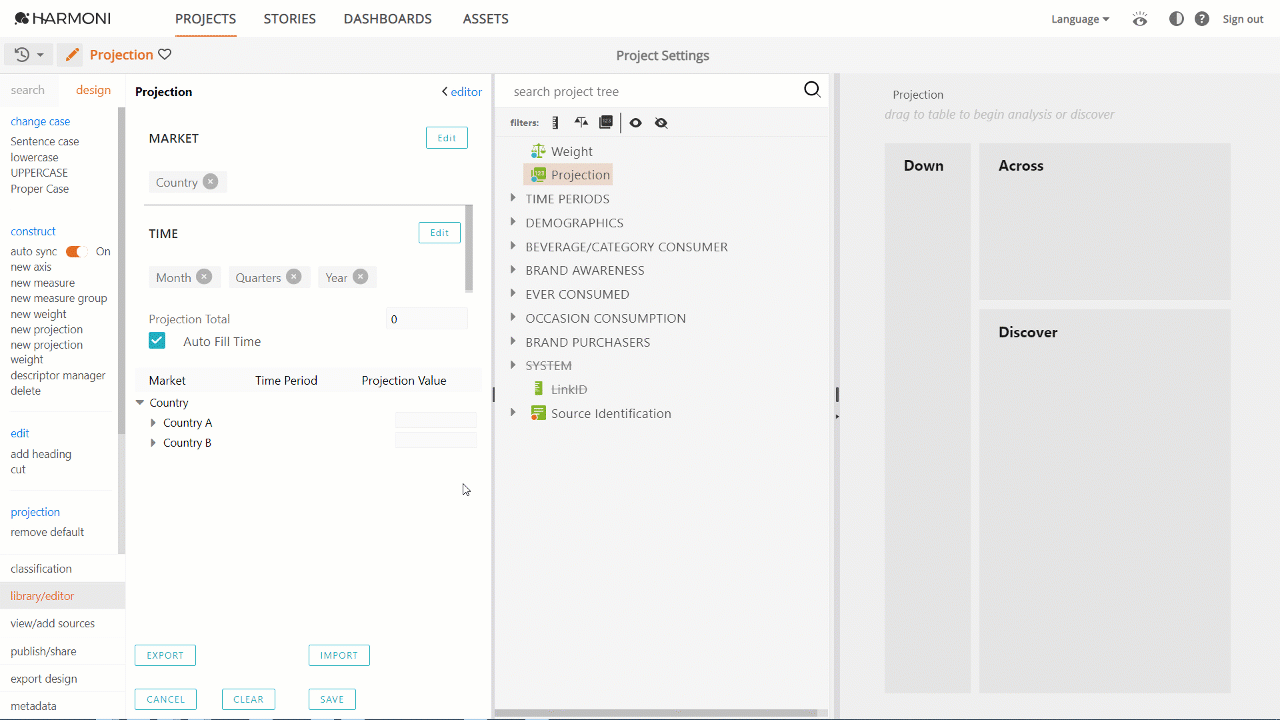This screenshot has width=1280, height=720.
Task: Expand the DEMOGRAPHICS tree node
Action: [x=513, y=222]
